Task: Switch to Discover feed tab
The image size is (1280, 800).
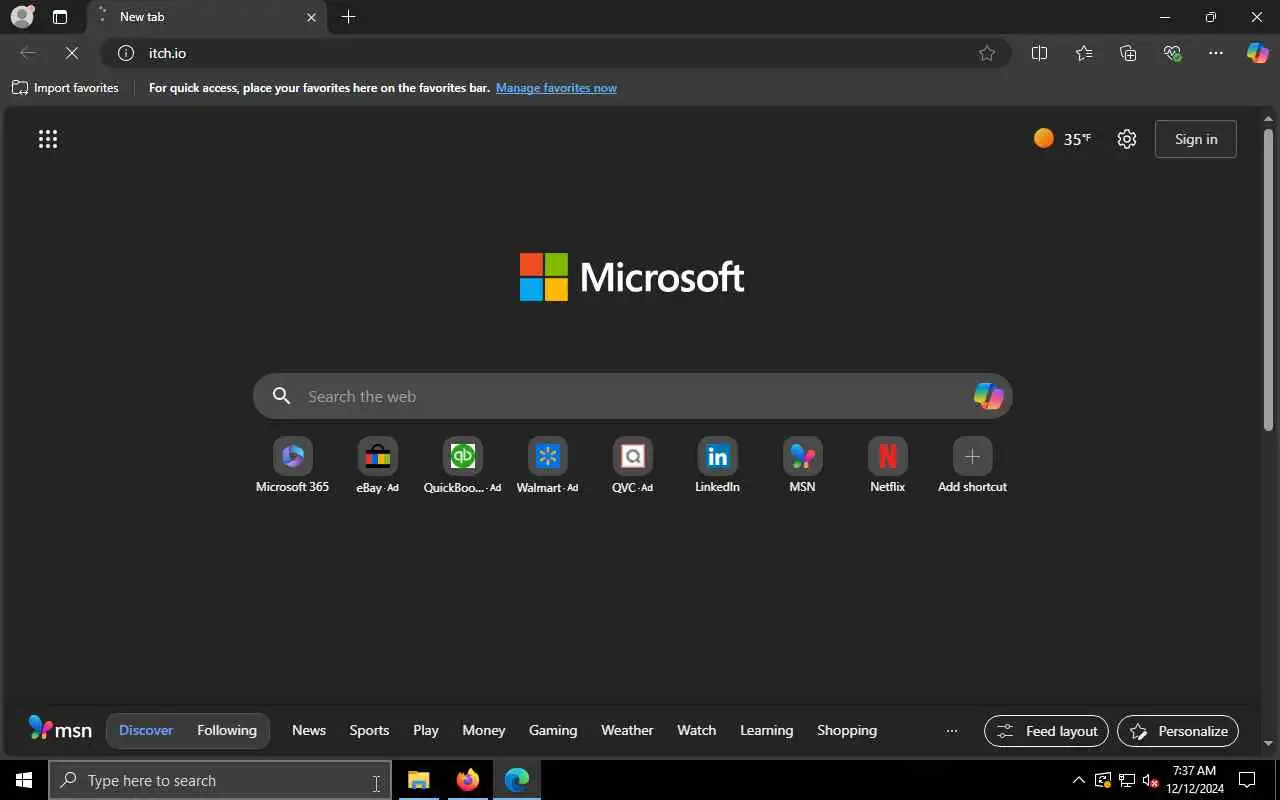Action: point(146,730)
